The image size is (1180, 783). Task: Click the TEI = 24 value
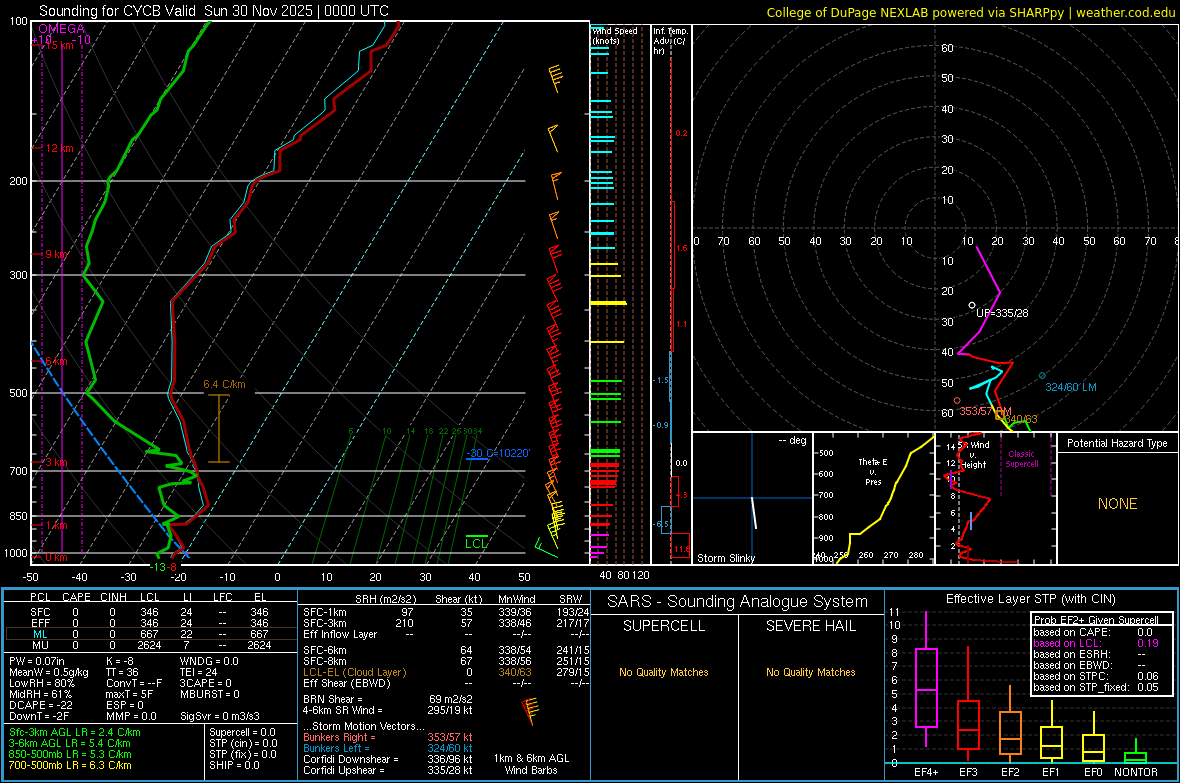tap(199, 672)
